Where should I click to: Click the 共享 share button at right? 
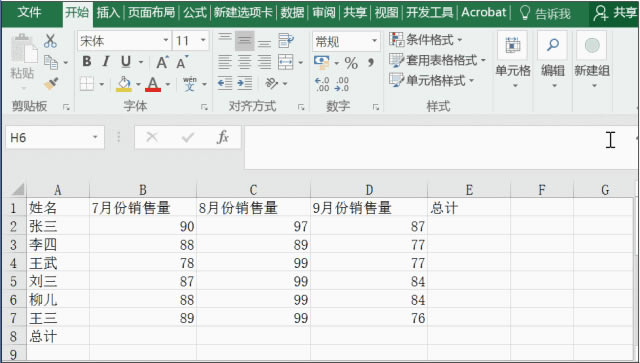pyautogui.click(x=615, y=13)
